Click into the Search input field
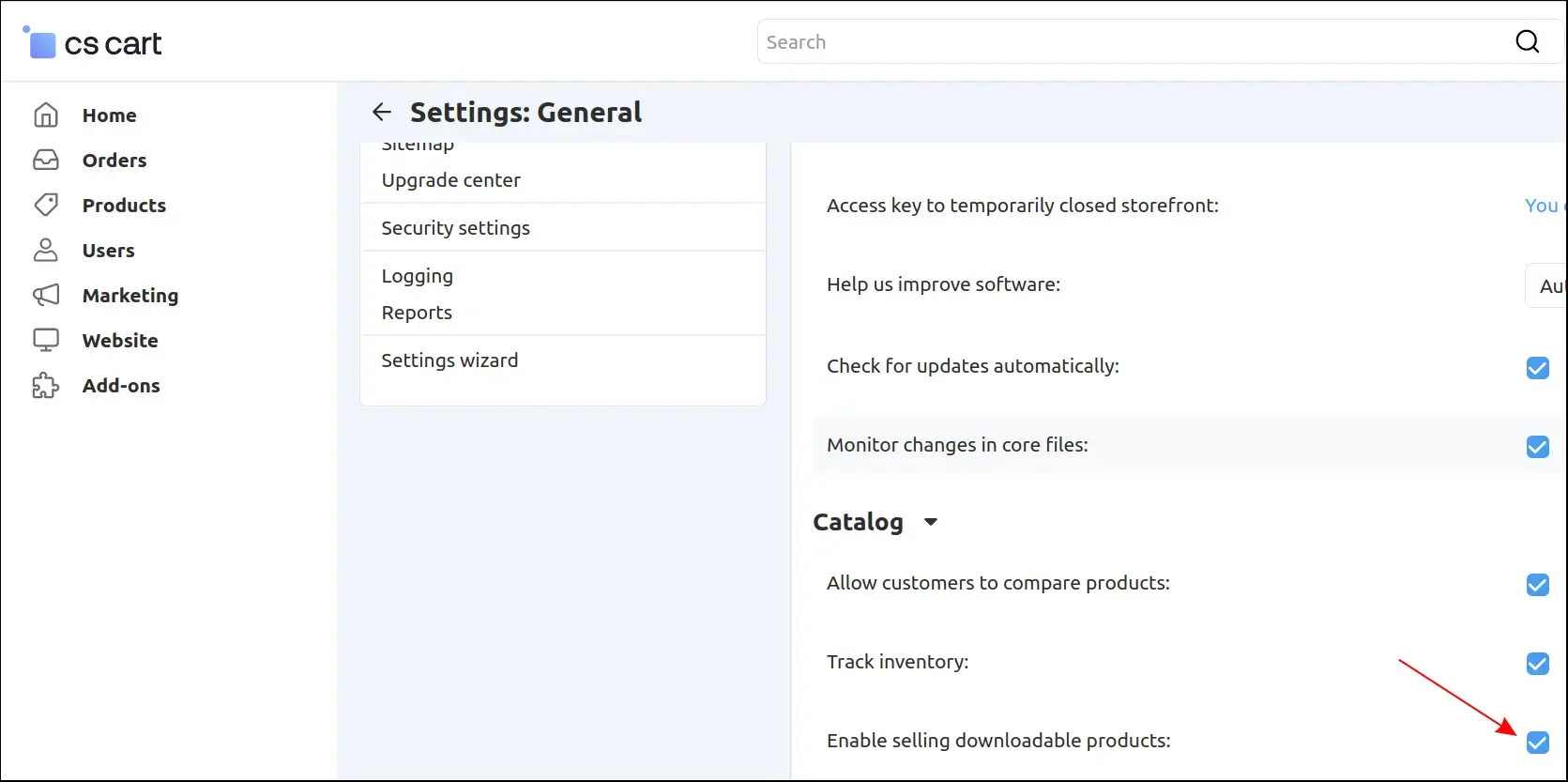 (x=1126, y=42)
